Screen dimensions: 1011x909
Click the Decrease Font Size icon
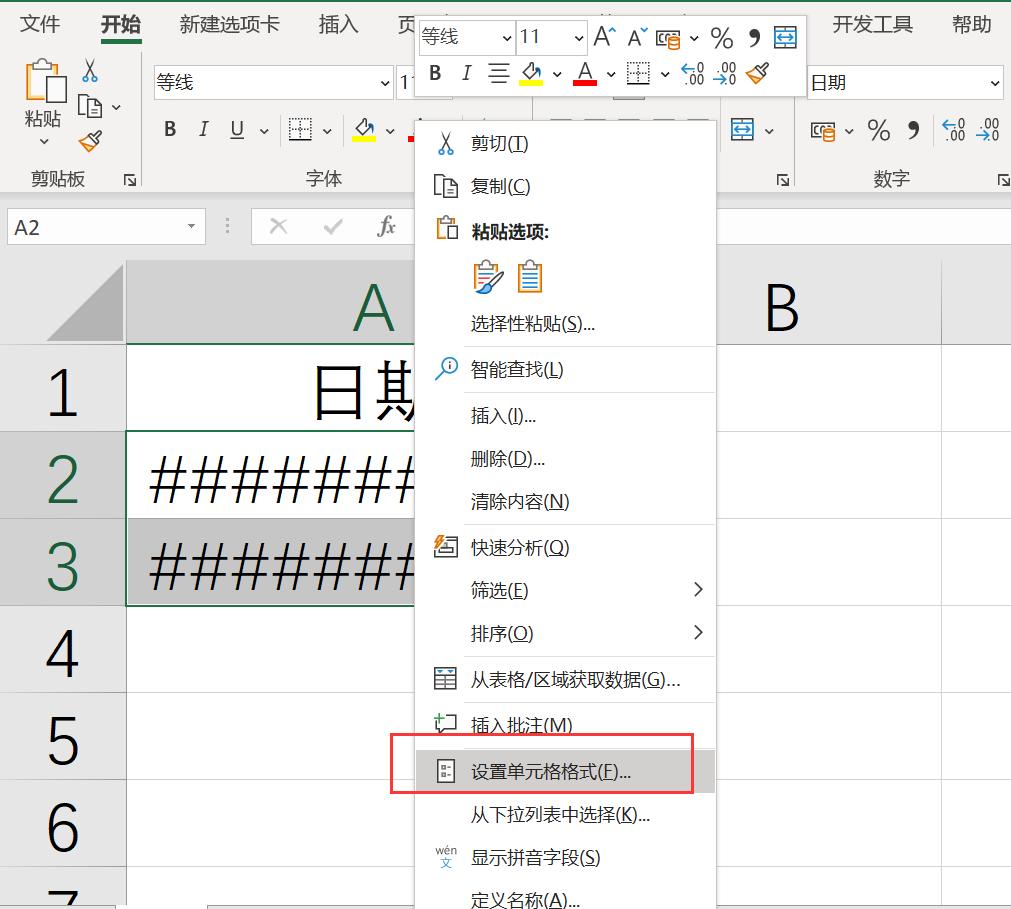click(x=636, y=36)
